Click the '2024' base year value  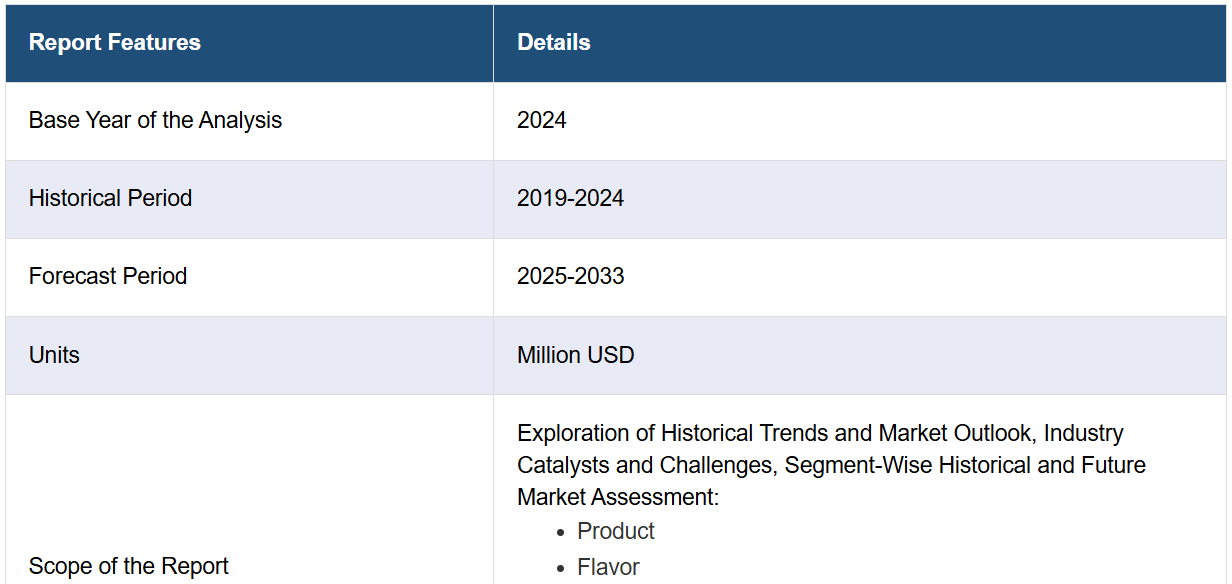pyautogui.click(x=541, y=120)
